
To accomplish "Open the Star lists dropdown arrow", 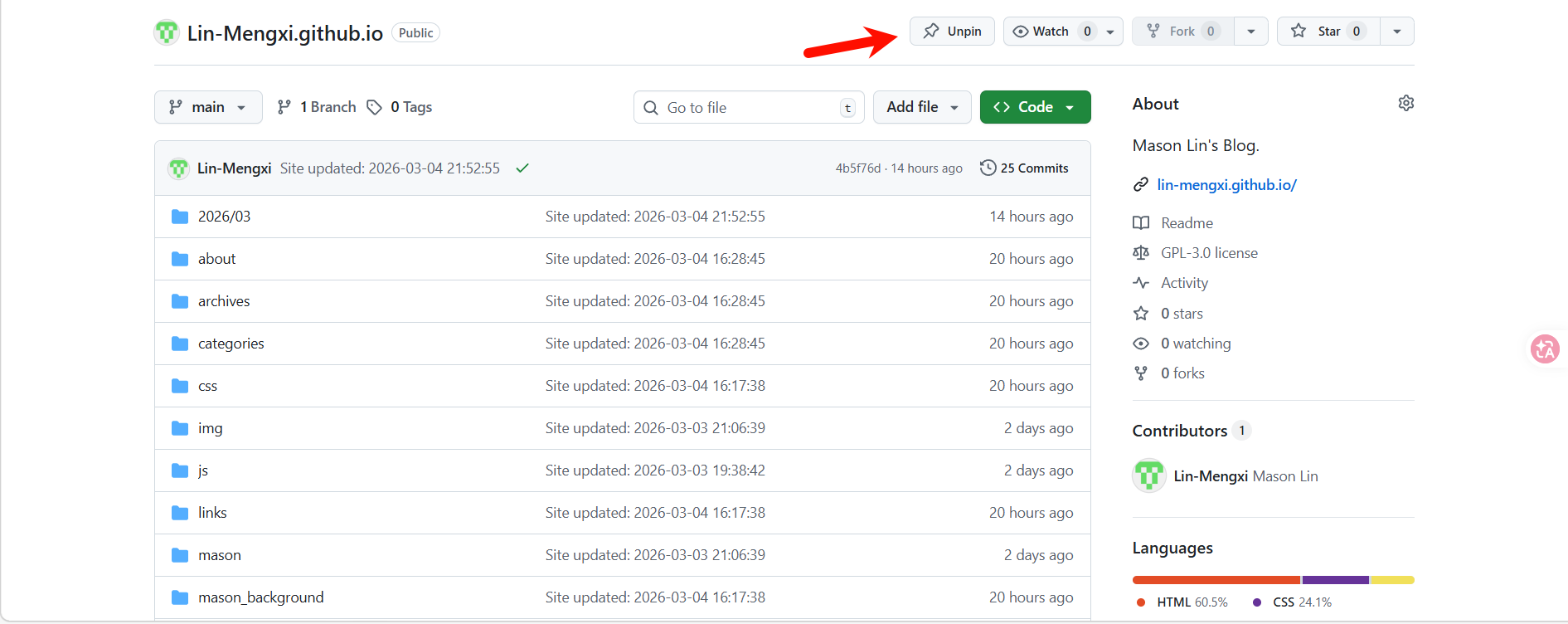I will (x=1397, y=32).
